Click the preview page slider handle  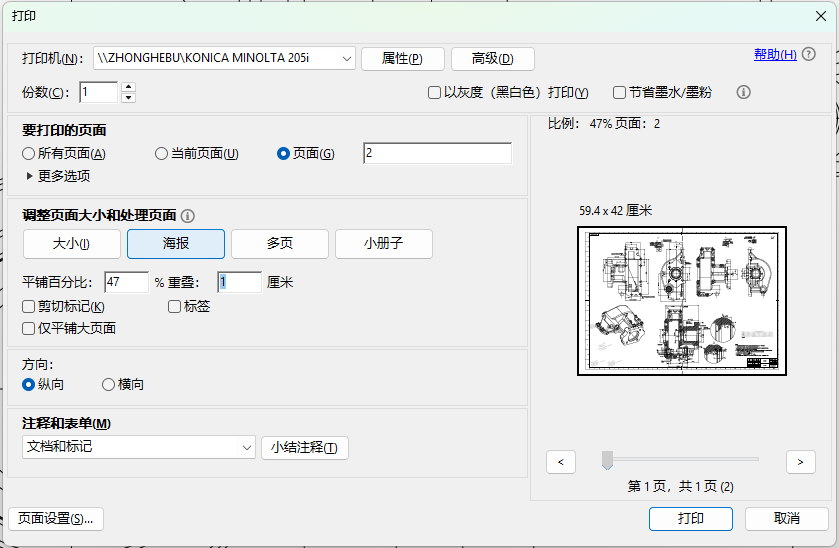pyautogui.click(x=607, y=460)
